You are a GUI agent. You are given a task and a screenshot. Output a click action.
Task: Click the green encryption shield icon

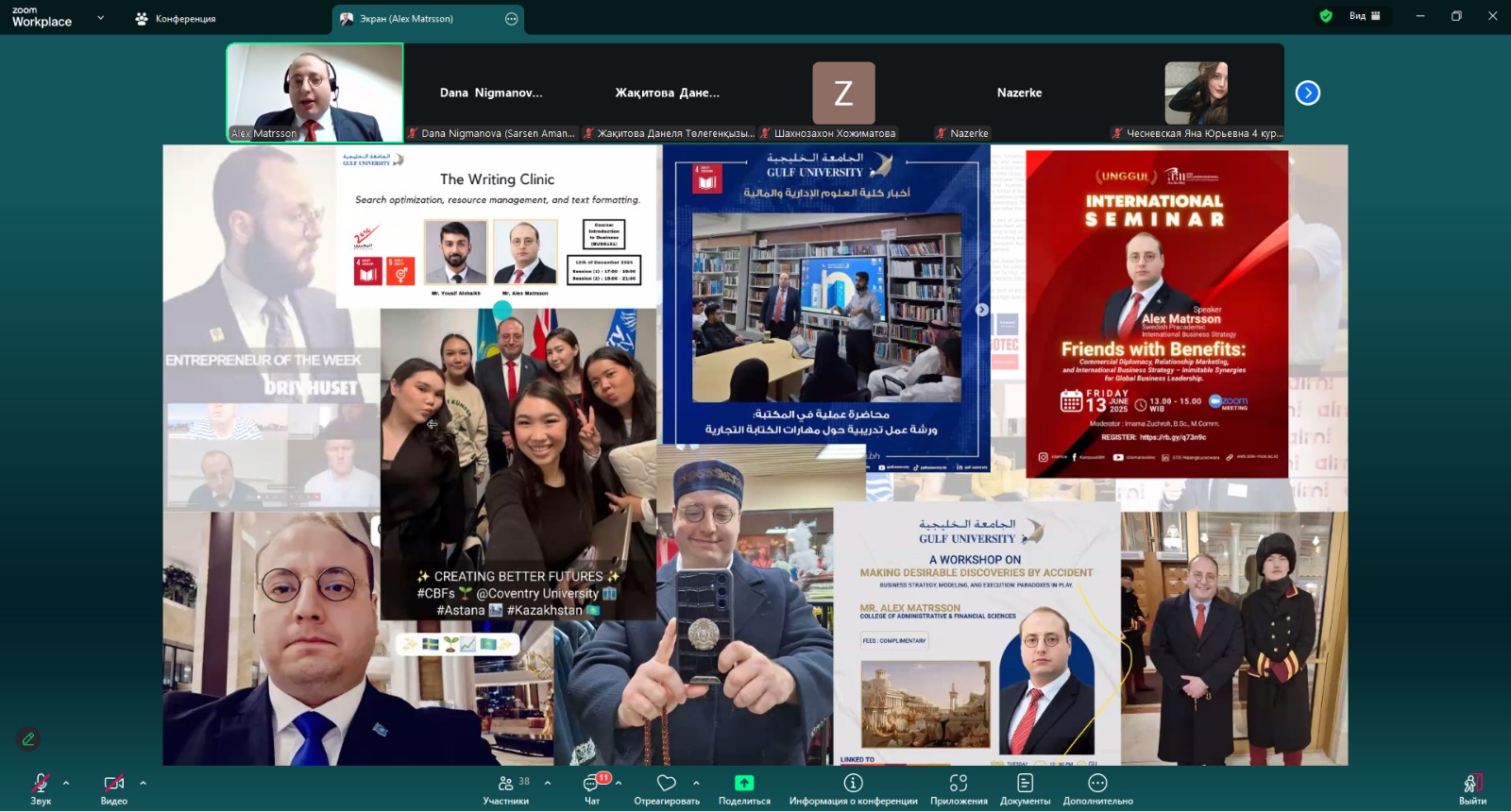click(1326, 16)
